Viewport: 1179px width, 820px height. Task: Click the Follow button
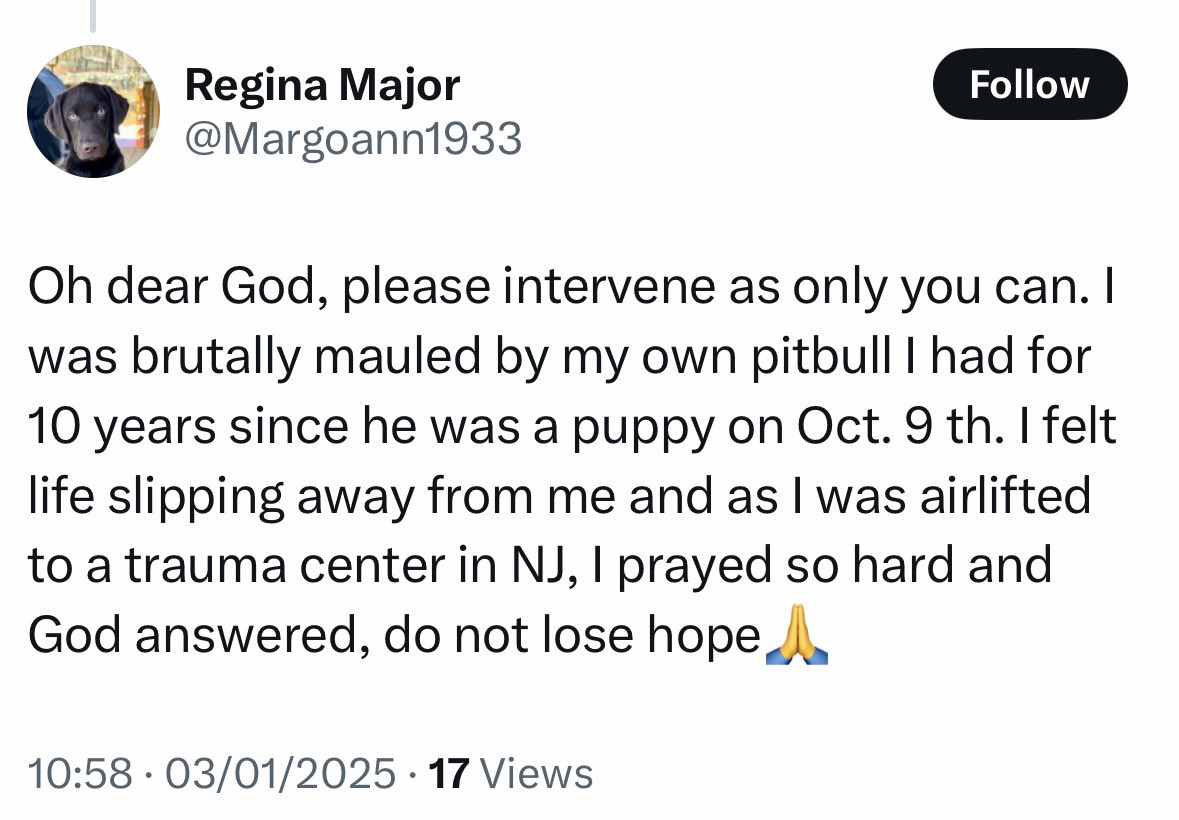pyautogui.click(x=1029, y=84)
